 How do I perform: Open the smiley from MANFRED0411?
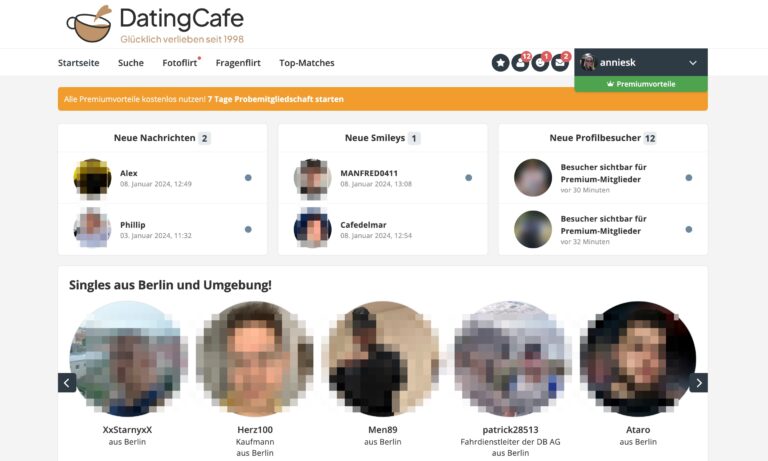[383, 178]
